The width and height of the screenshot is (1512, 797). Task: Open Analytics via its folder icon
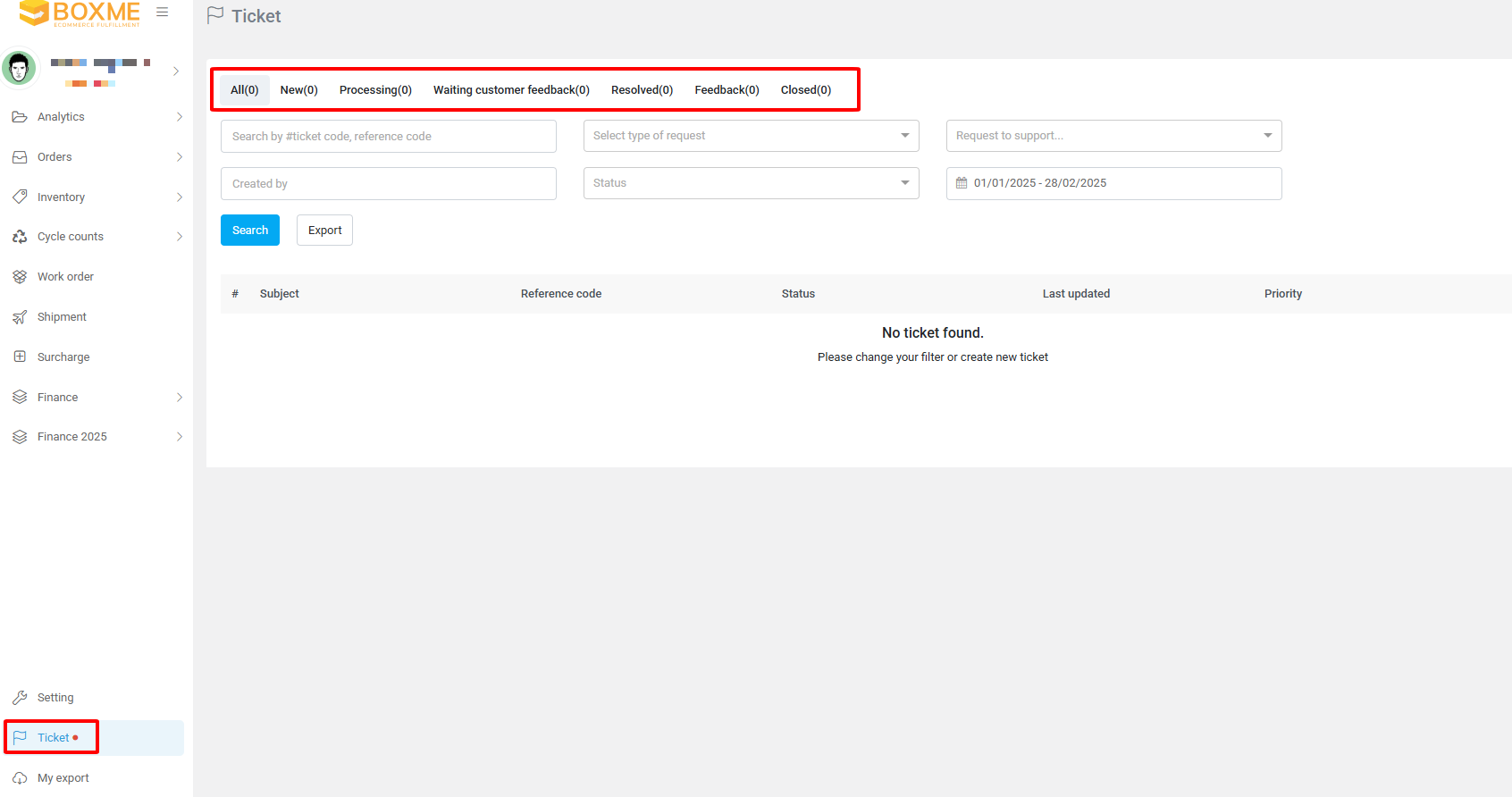(20, 117)
